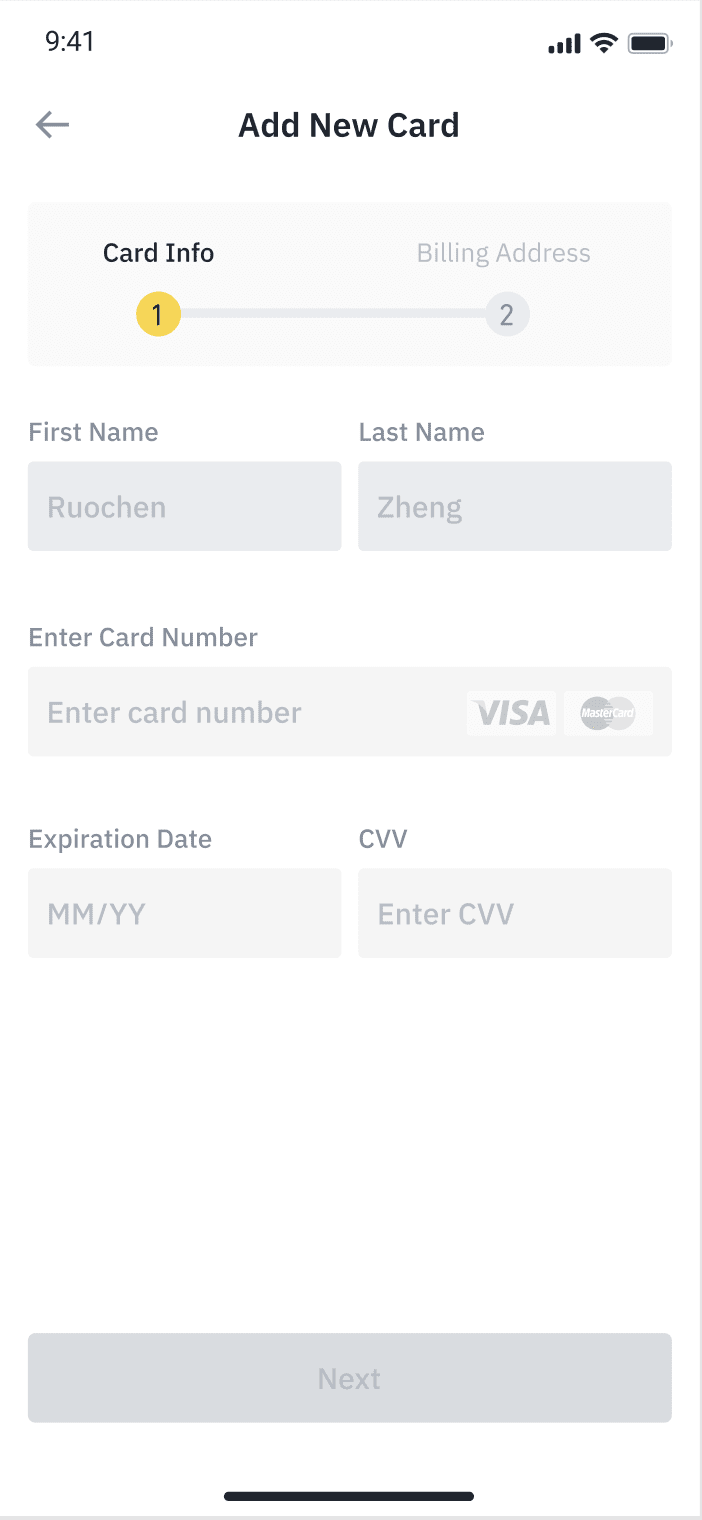The width and height of the screenshot is (702, 1520).
Task: Switch to Billing Address step label
Action: pos(503,253)
